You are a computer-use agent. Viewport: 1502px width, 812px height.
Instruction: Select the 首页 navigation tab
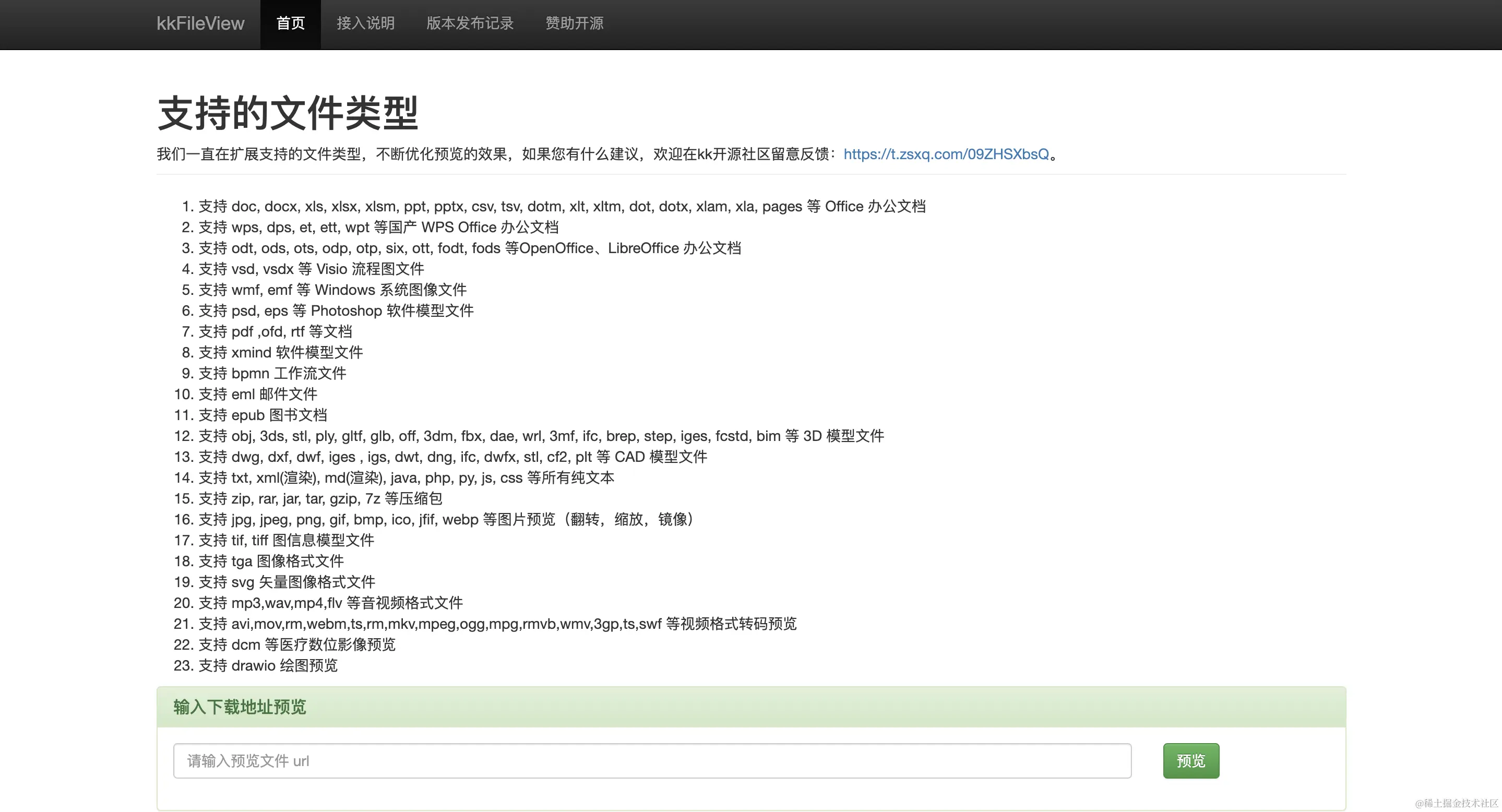[290, 23]
